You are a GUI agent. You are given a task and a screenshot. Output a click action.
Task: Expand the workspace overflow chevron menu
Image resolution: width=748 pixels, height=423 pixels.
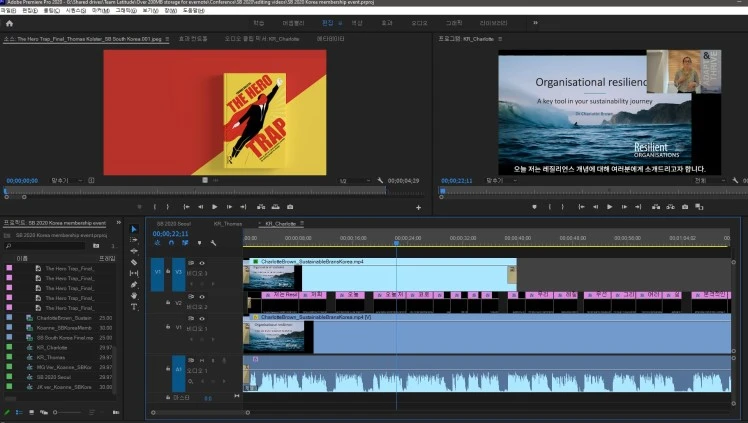click(x=534, y=22)
